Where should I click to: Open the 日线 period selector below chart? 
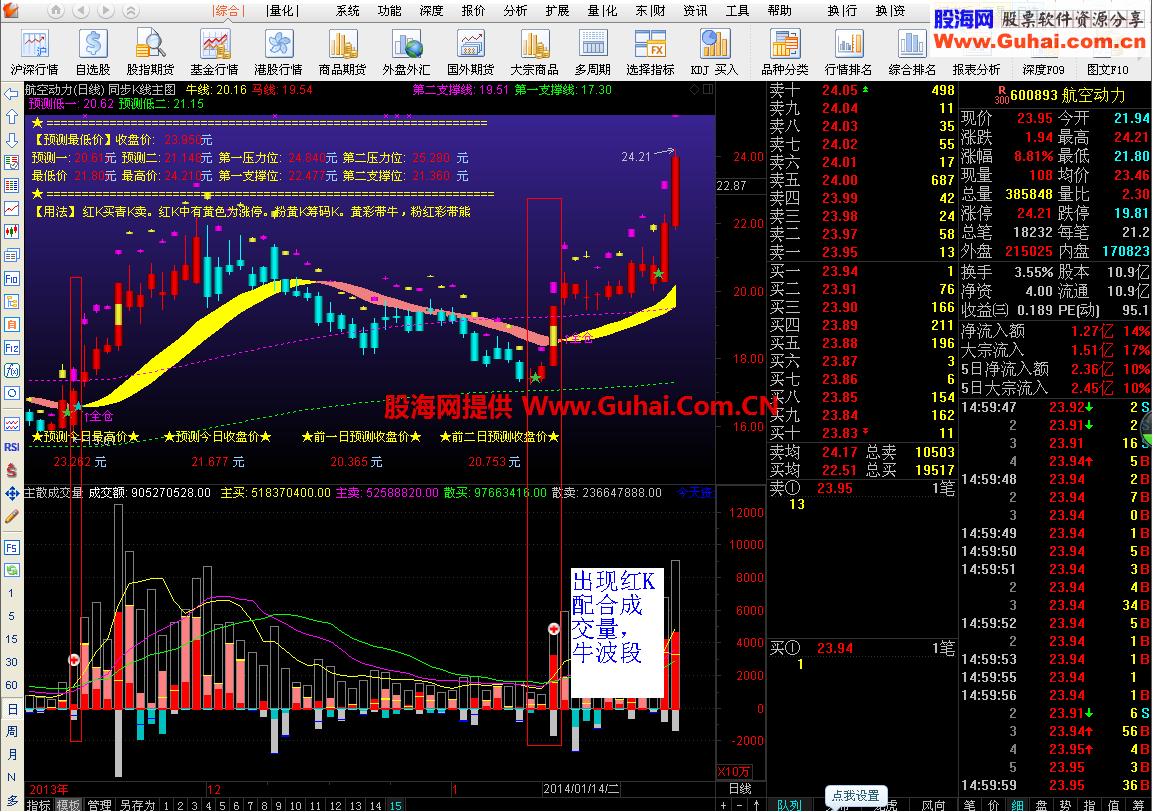740,788
